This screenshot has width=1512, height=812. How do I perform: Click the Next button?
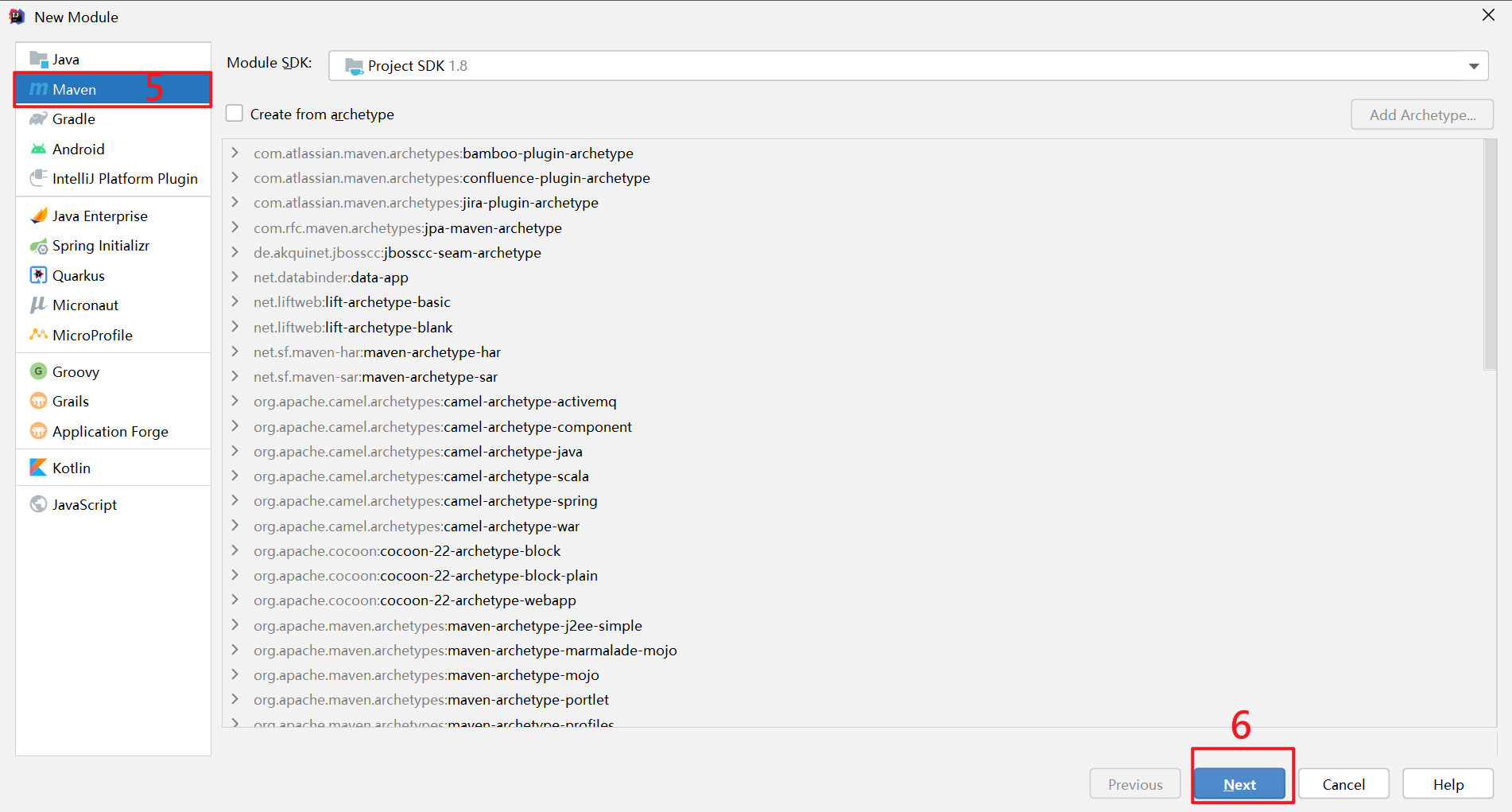coord(1239,784)
